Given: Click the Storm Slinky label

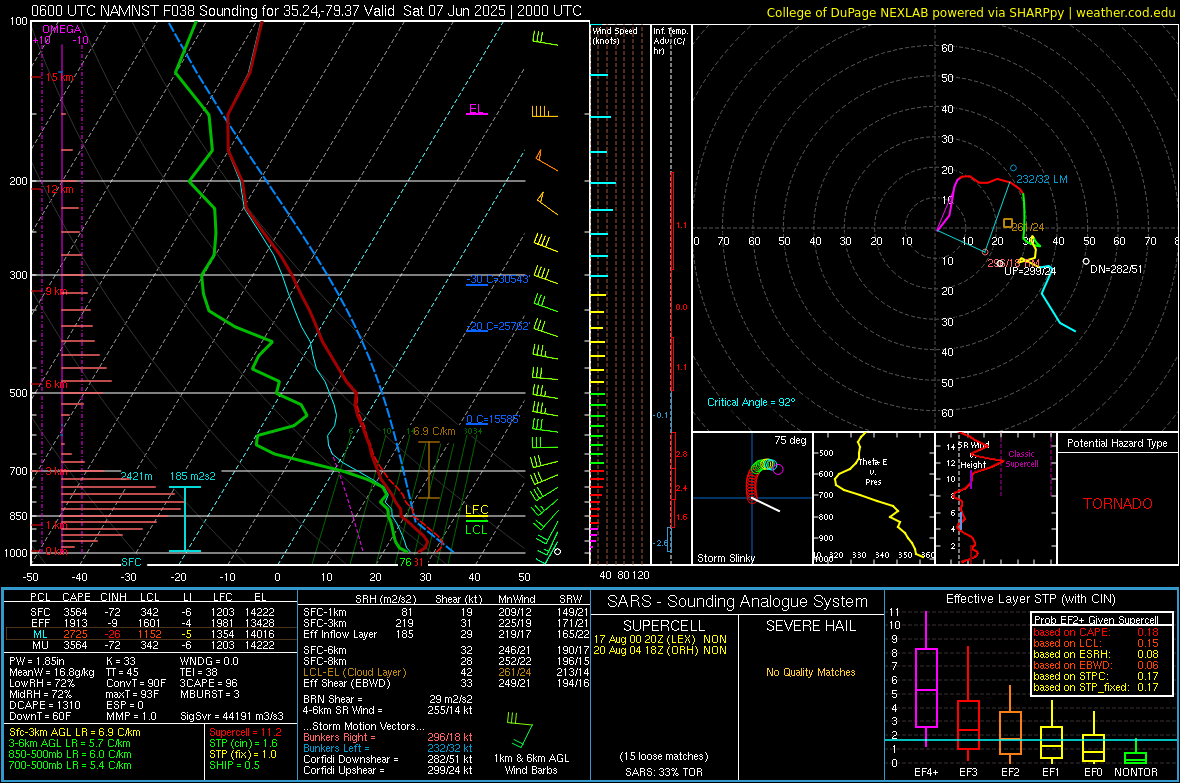Looking at the screenshot, I should coord(726,558).
